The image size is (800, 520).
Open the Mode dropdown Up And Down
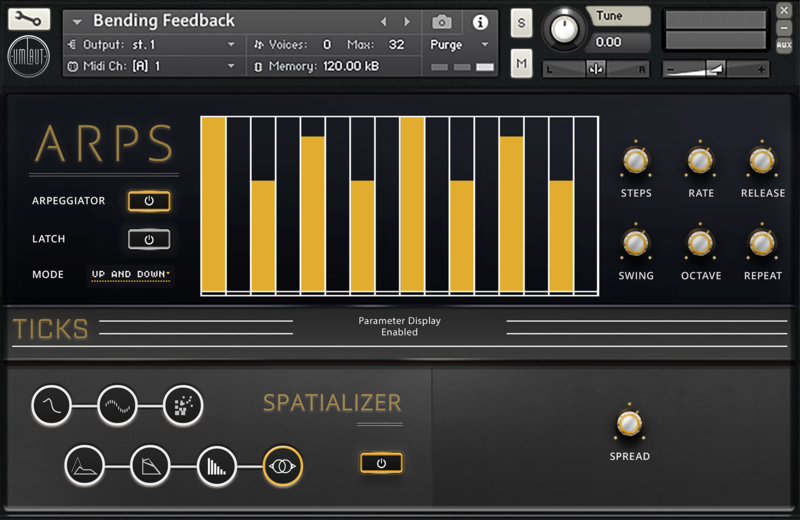pyautogui.click(x=131, y=275)
